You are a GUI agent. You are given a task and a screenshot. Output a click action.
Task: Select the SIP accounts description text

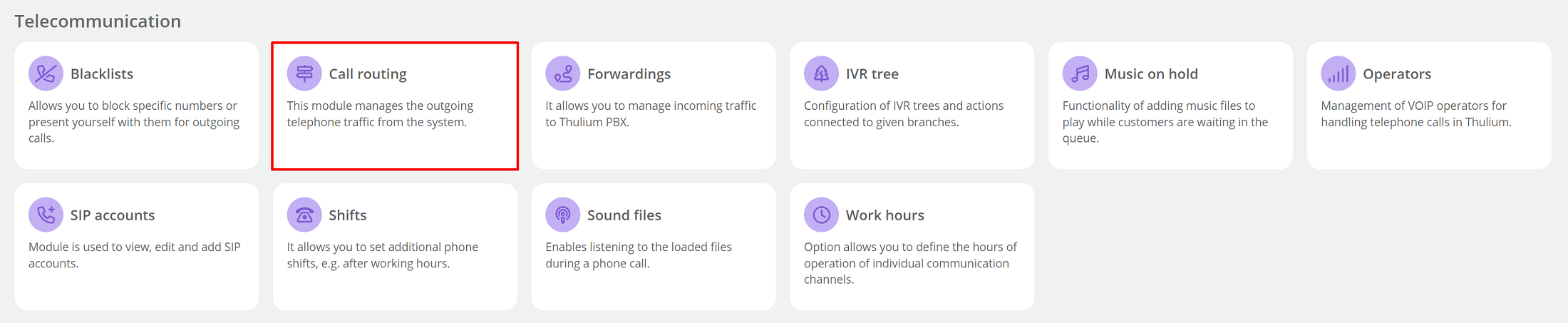[135, 255]
